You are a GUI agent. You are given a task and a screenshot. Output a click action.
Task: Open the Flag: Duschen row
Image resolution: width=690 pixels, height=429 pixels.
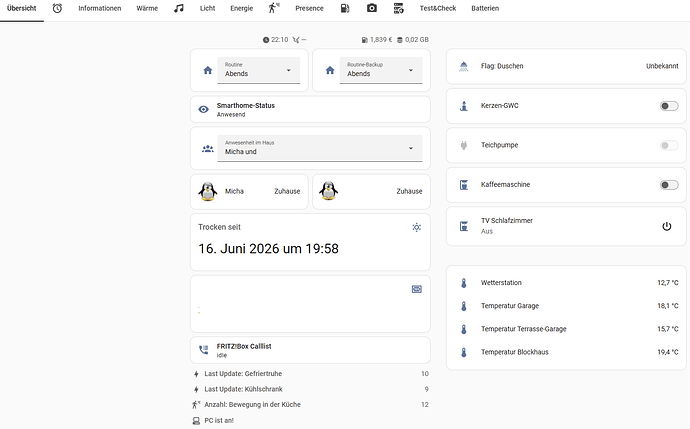[x=566, y=66]
